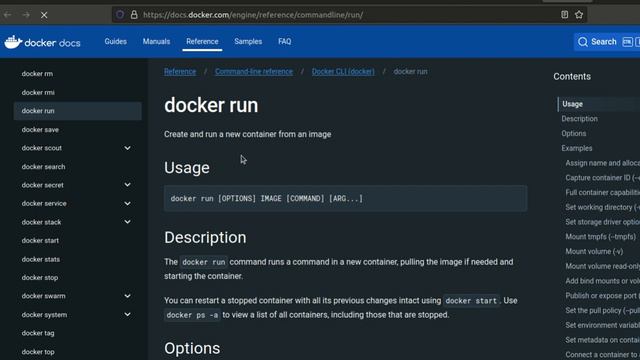Open the Manuals nav tab
640x360 pixels.
[x=156, y=42]
